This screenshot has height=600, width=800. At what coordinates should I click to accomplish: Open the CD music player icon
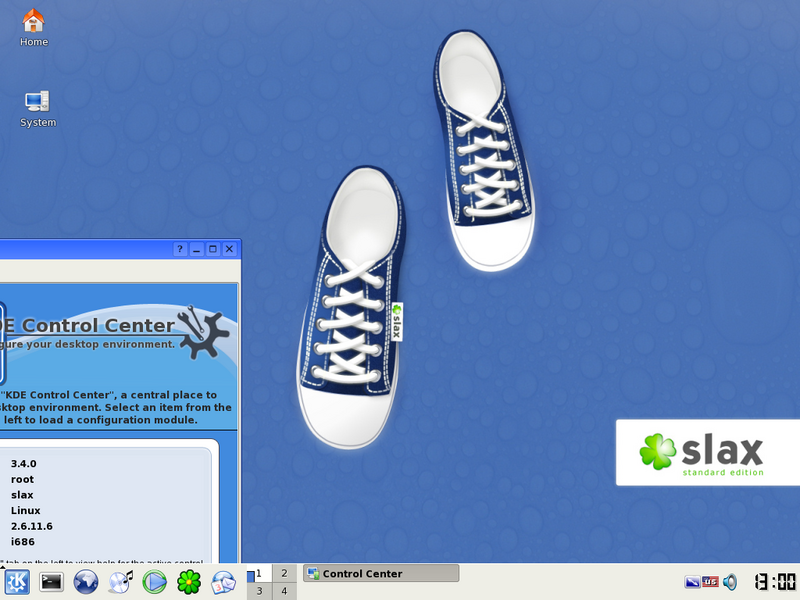pyautogui.click(x=120, y=582)
